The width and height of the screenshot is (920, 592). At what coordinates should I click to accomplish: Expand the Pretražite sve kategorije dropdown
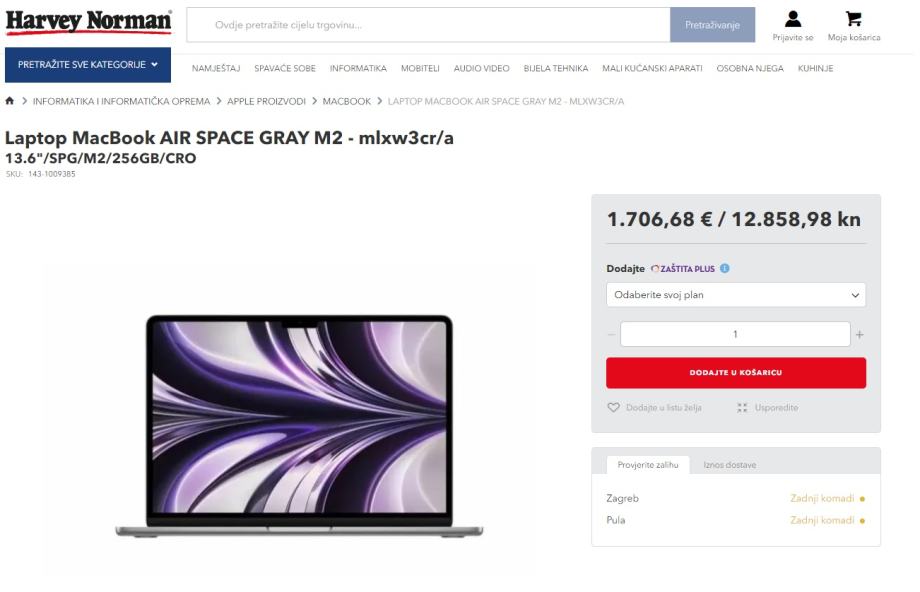point(88,65)
